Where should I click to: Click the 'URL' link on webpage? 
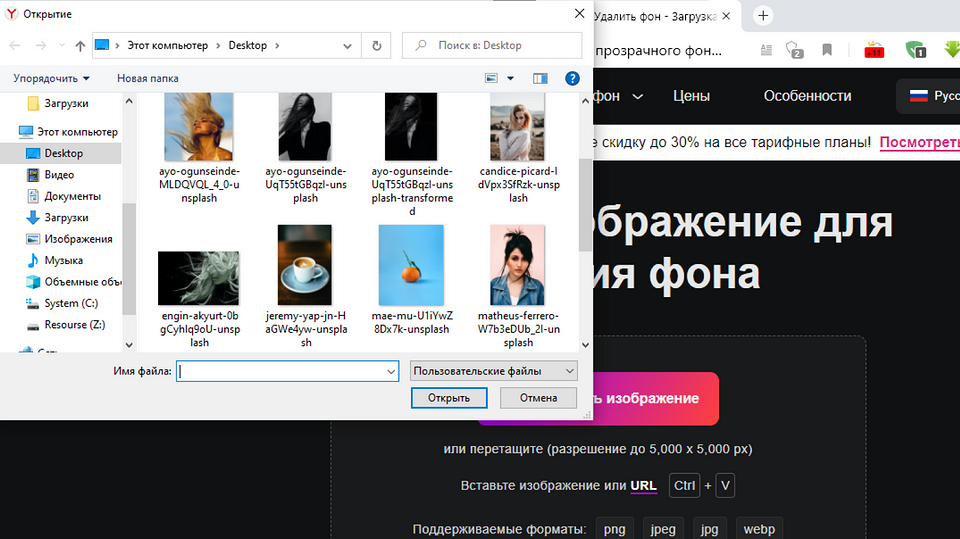(643, 486)
